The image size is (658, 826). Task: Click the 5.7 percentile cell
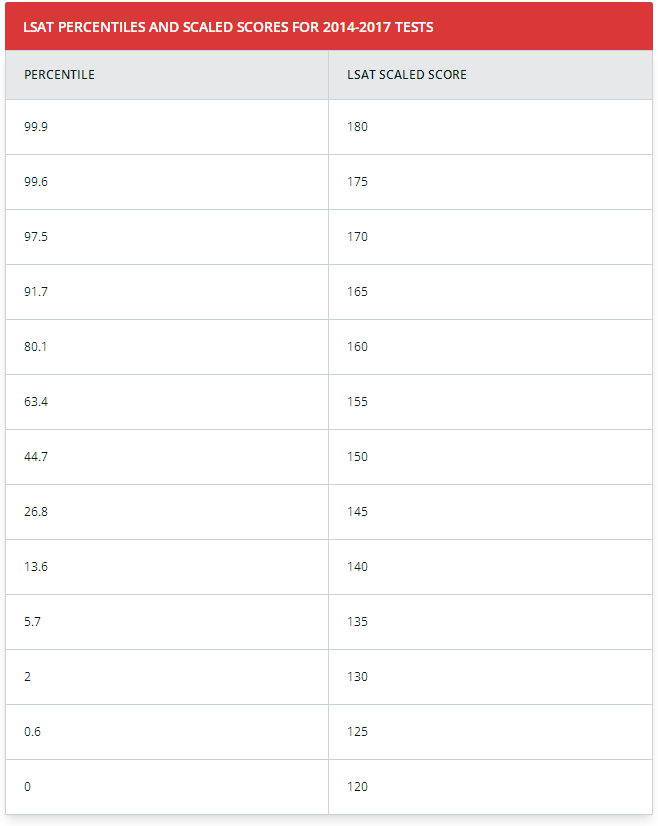[167, 622]
